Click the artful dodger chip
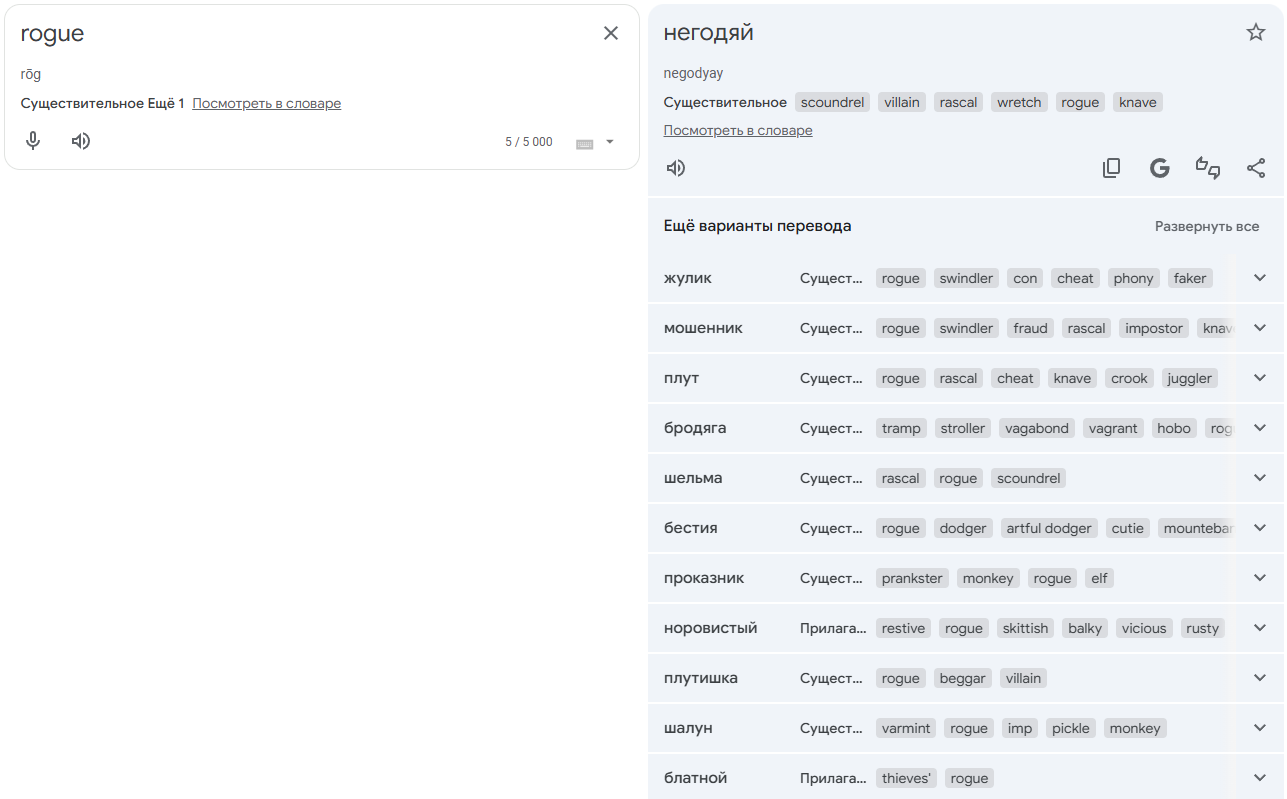This screenshot has height=799, width=1287. (x=1049, y=528)
